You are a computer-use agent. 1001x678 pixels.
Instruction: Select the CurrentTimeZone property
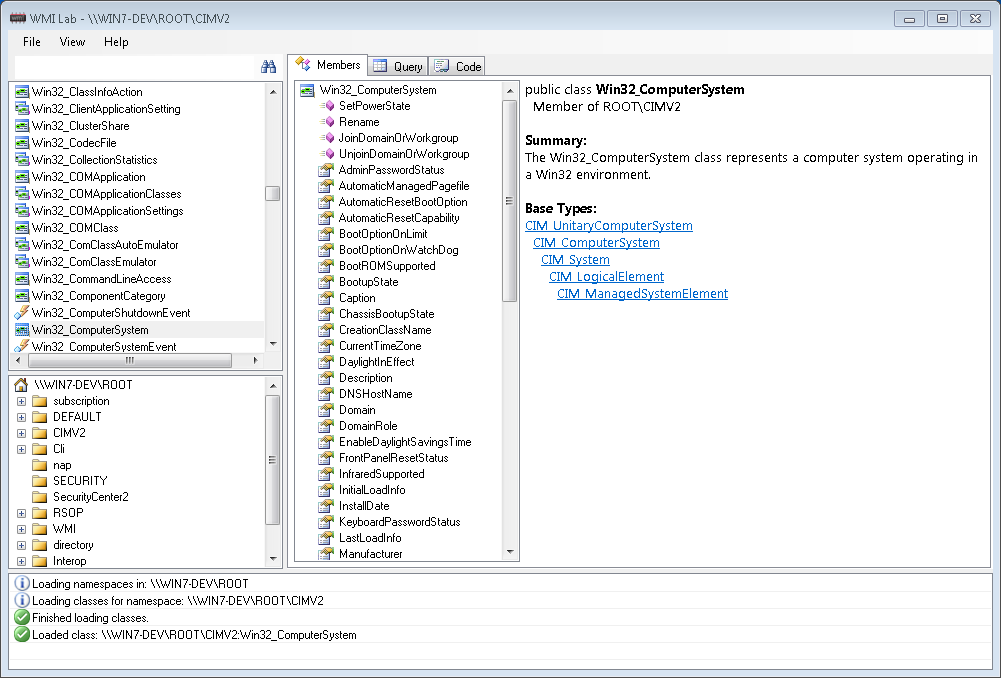[380, 346]
